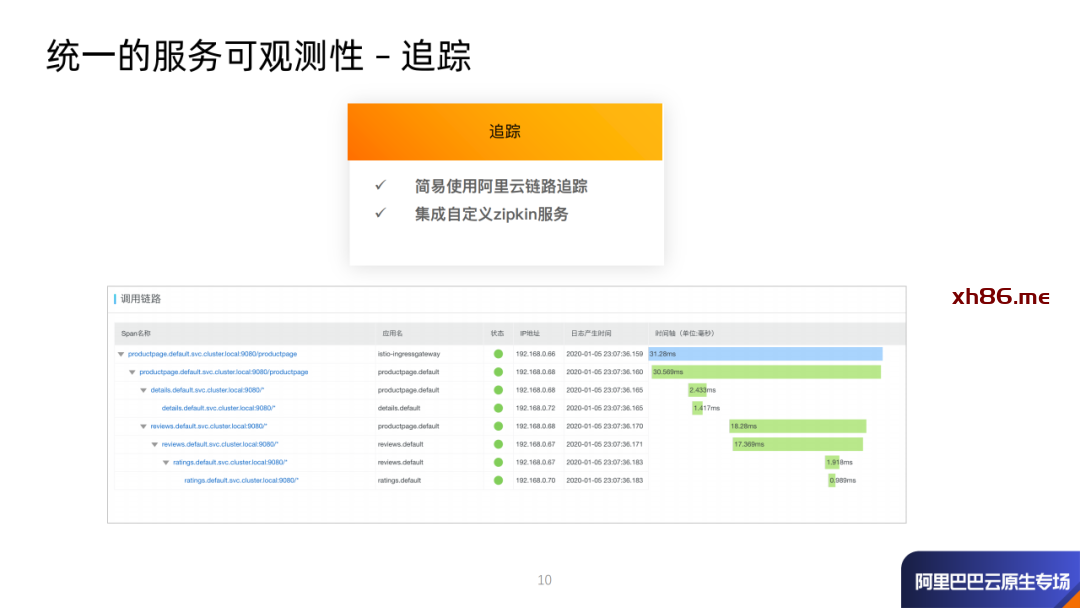The height and width of the screenshot is (608, 1080).
Task: Open the ratings span link for ratings.default
Action: tap(241, 480)
